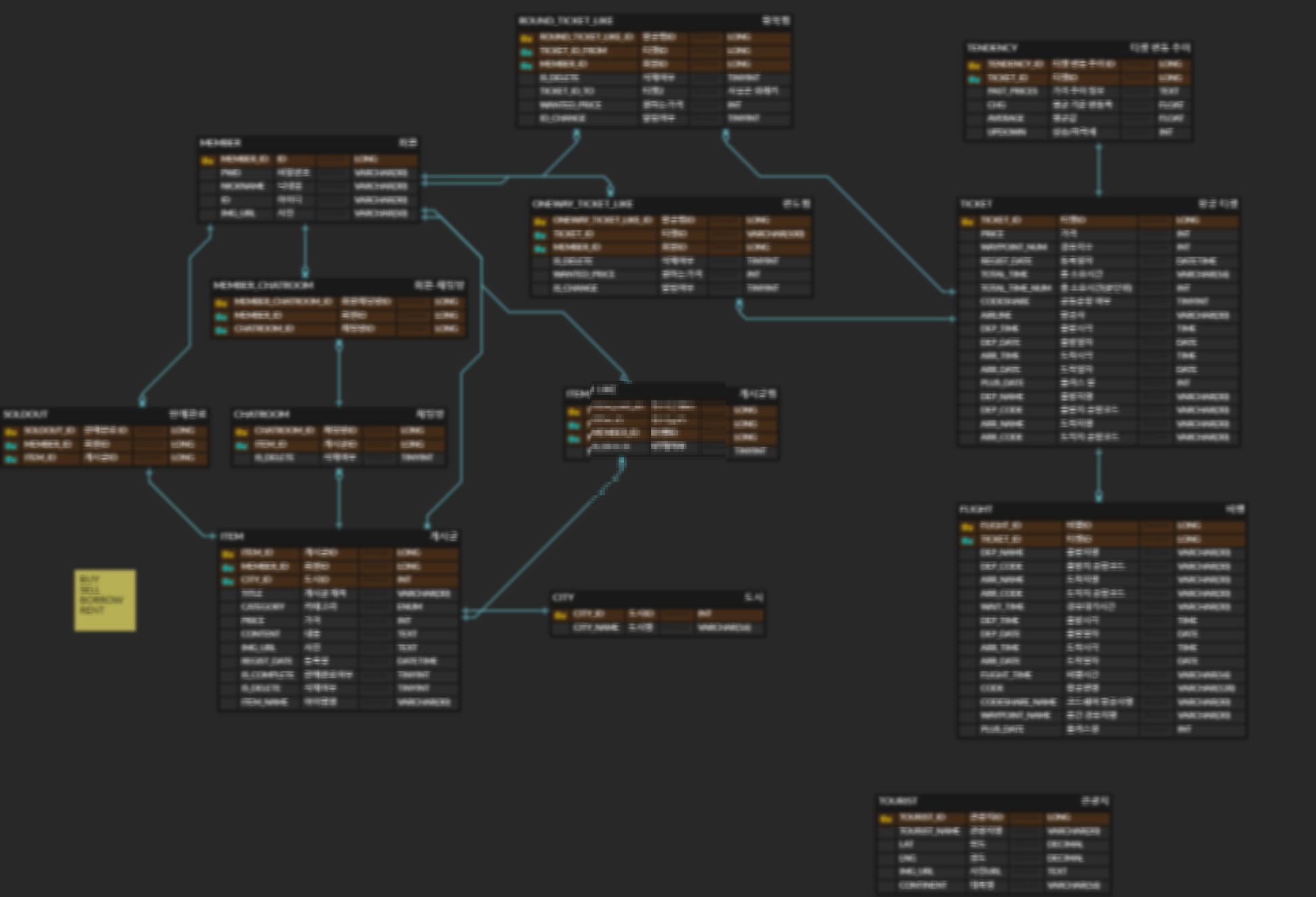Select the yellow BUY SELL BORROW RENT memo note
The height and width of the screenshot is (897, 1316).
(105, 600)
